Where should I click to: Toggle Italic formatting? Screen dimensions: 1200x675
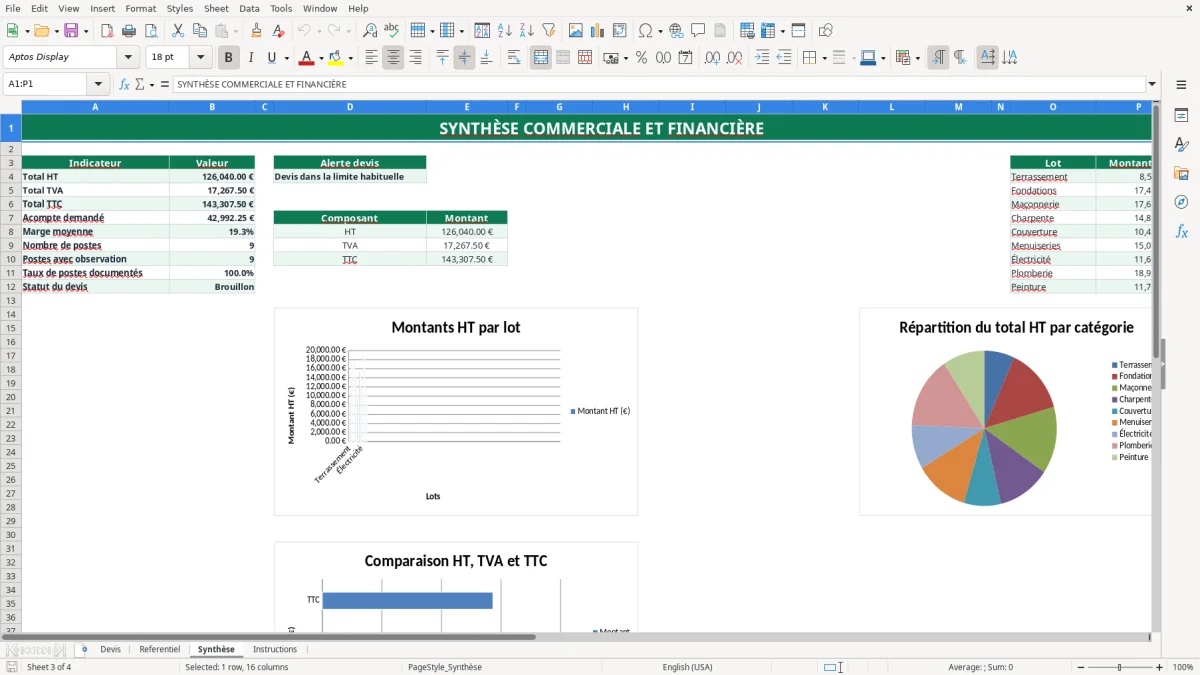coord(251,58)
